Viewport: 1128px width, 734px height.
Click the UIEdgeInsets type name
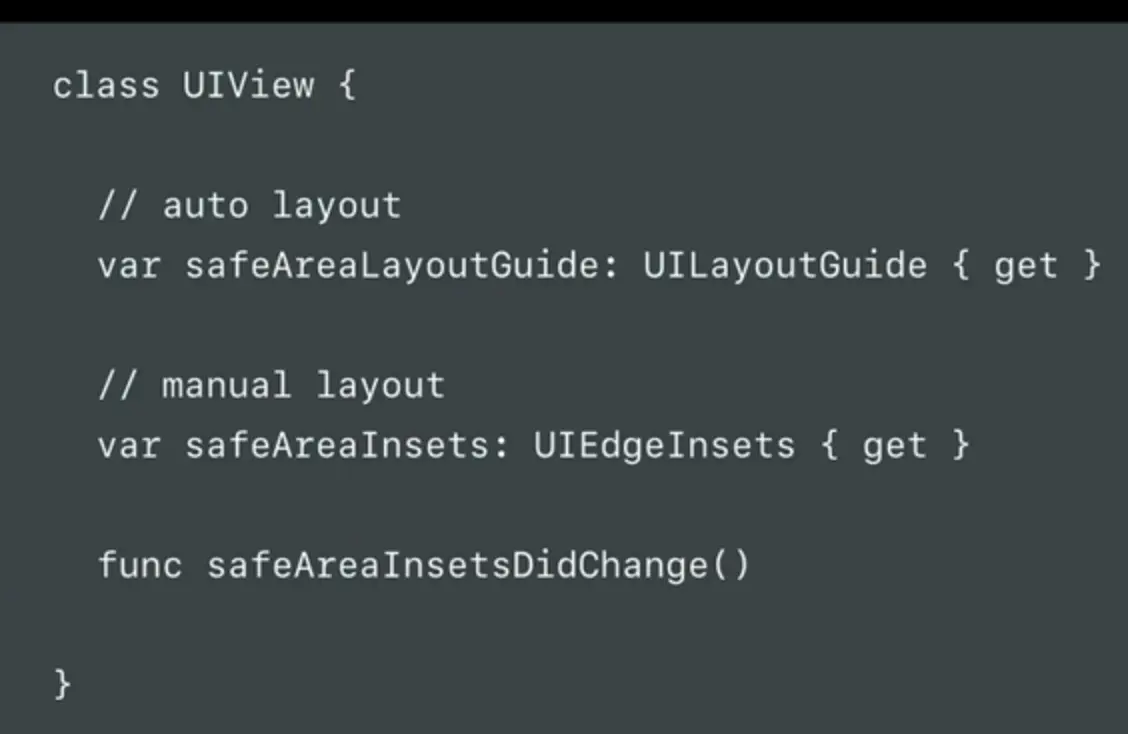[x=665, y=446]
